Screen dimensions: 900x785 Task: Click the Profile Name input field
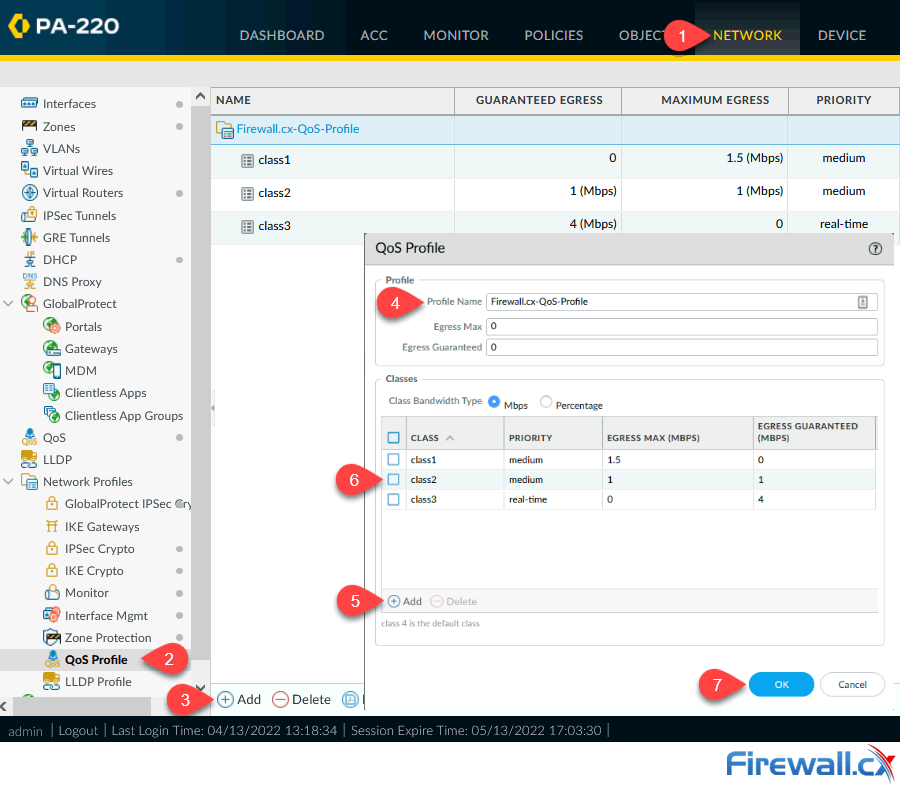tap(681, 302)
